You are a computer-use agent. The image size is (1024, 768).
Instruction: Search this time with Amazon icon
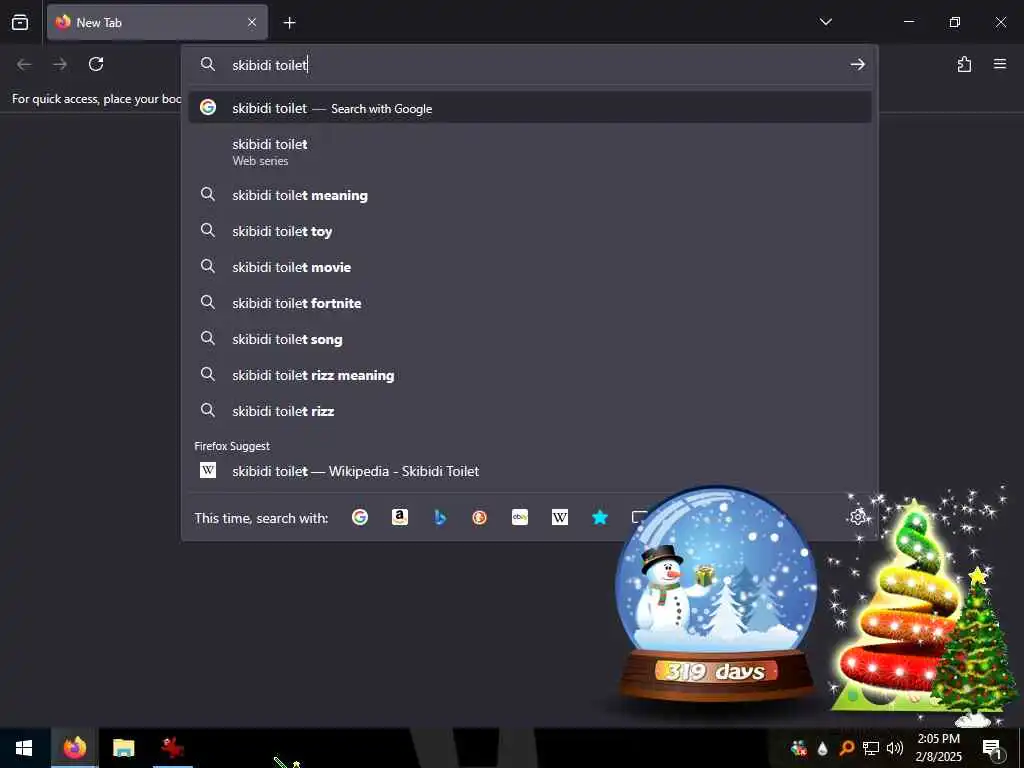(x=400, y=517)
